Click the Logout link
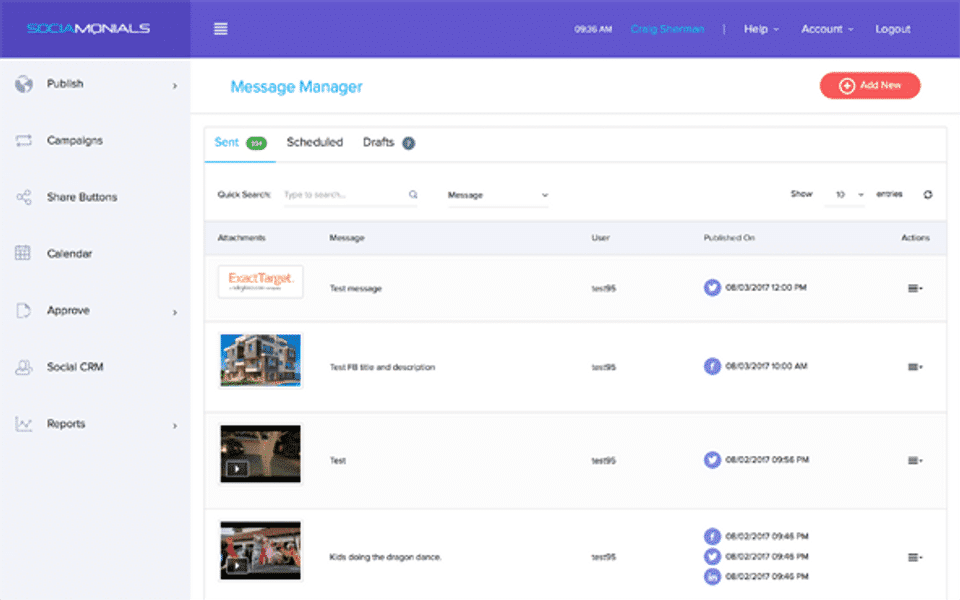Image resolution: width=960 pixels, height=600 pixels. pos(893,29)
